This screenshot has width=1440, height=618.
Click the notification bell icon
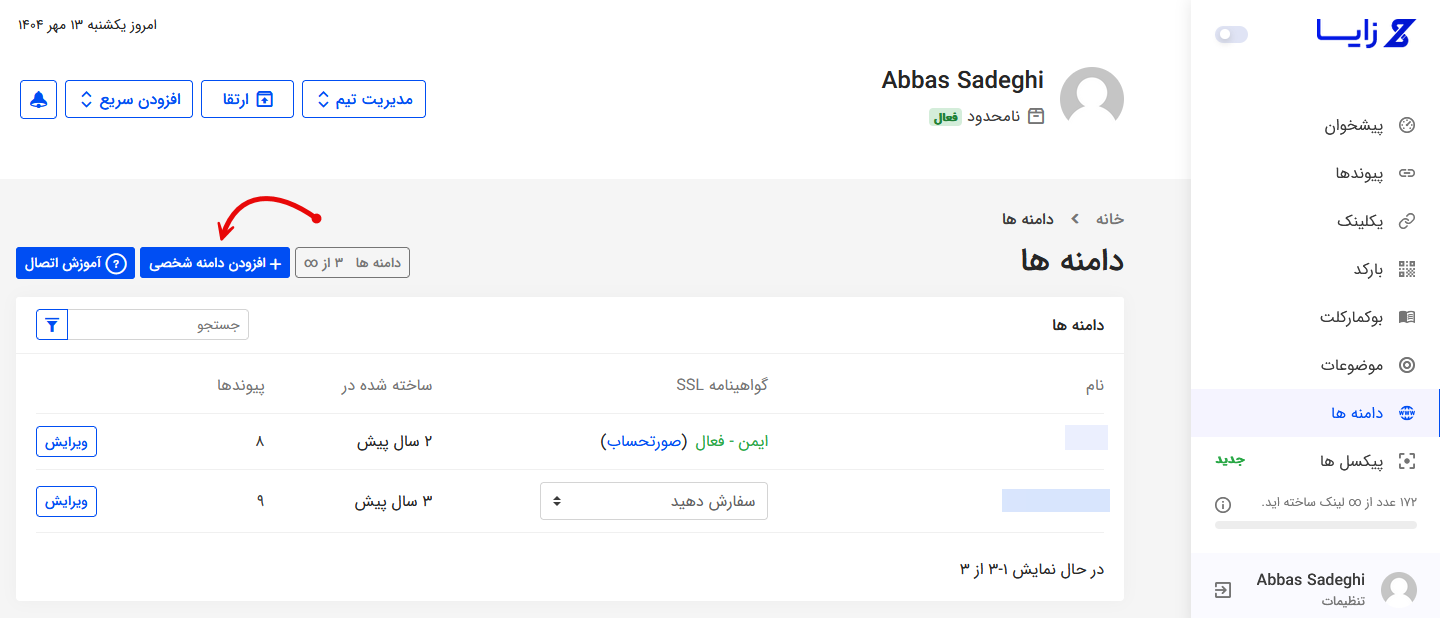click(38, 99)
